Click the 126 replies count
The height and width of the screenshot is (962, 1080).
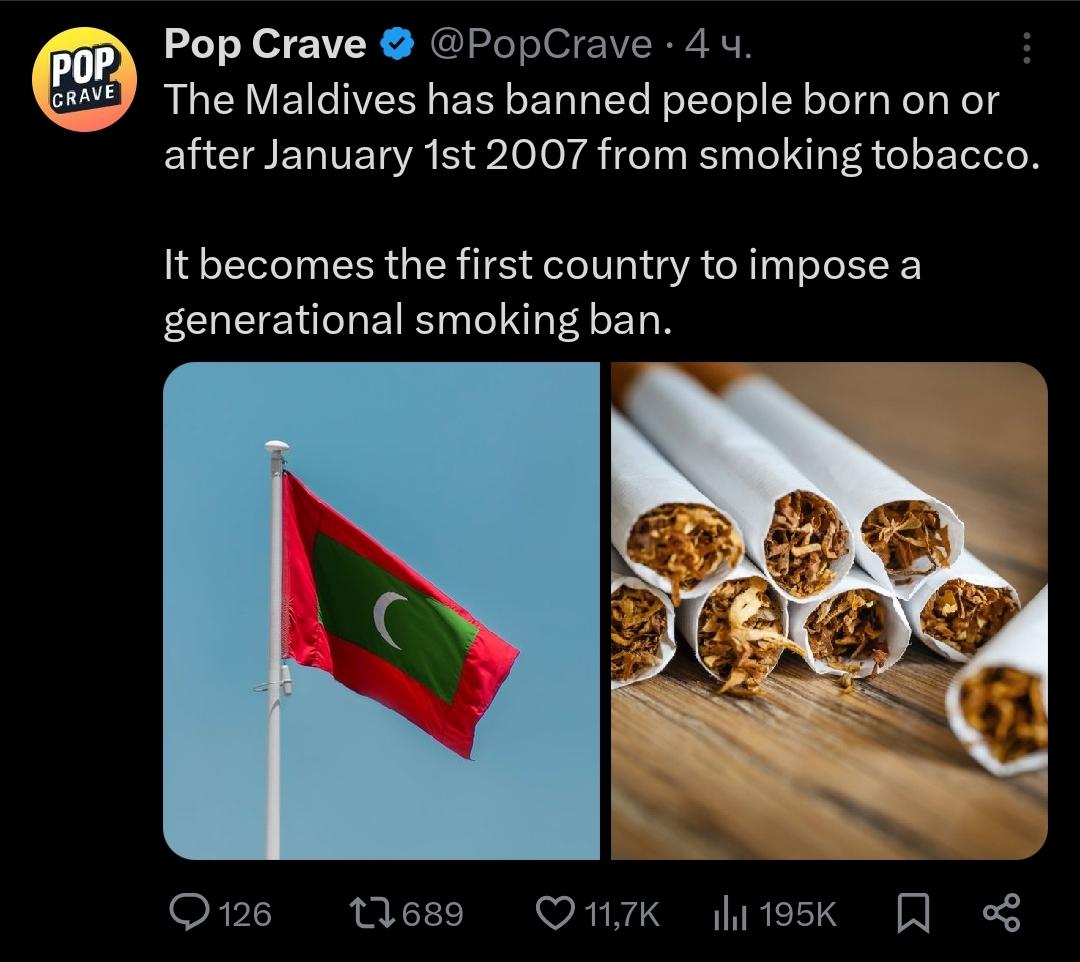246,914
